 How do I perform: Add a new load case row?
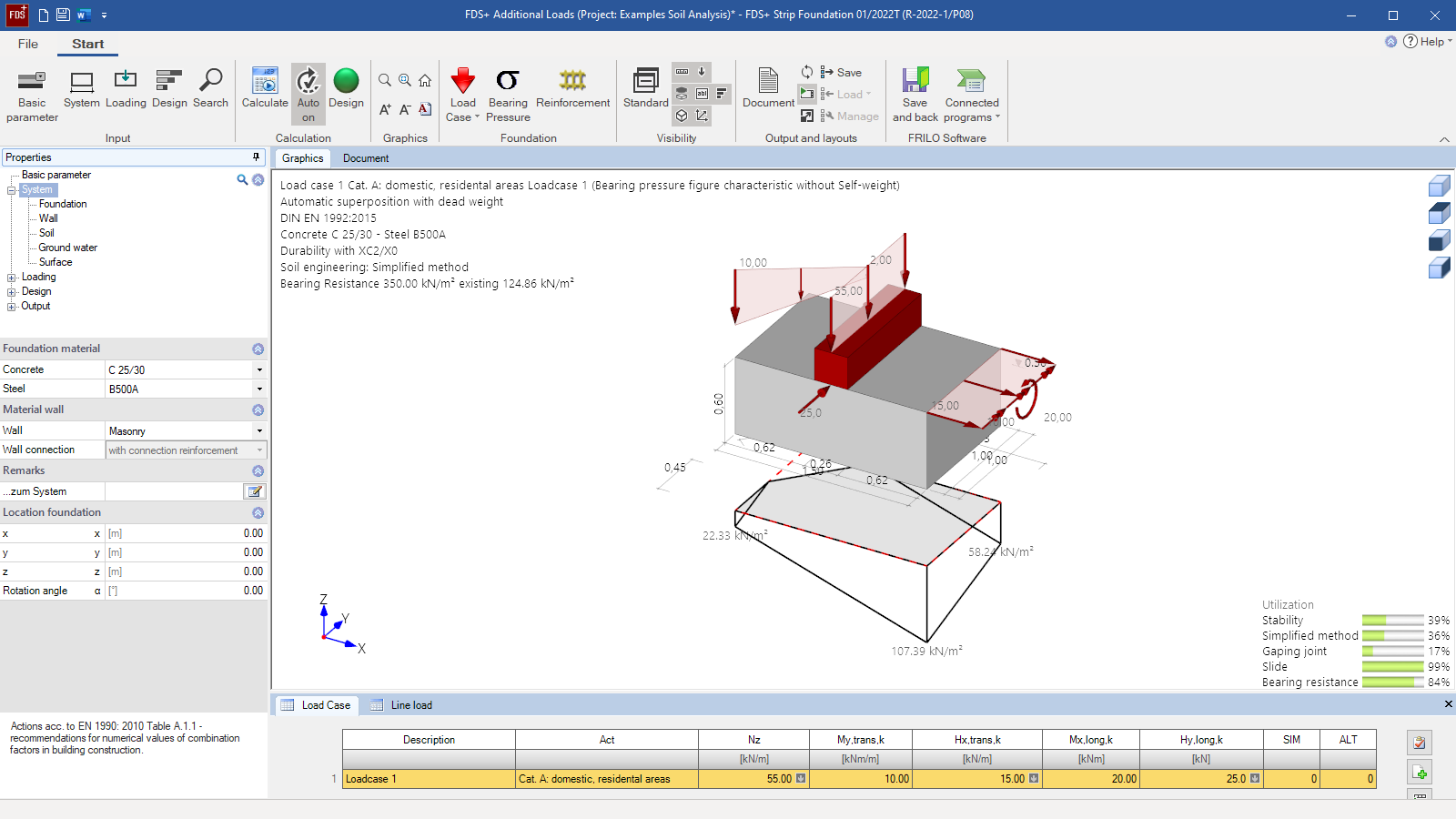click(1420, 773)
